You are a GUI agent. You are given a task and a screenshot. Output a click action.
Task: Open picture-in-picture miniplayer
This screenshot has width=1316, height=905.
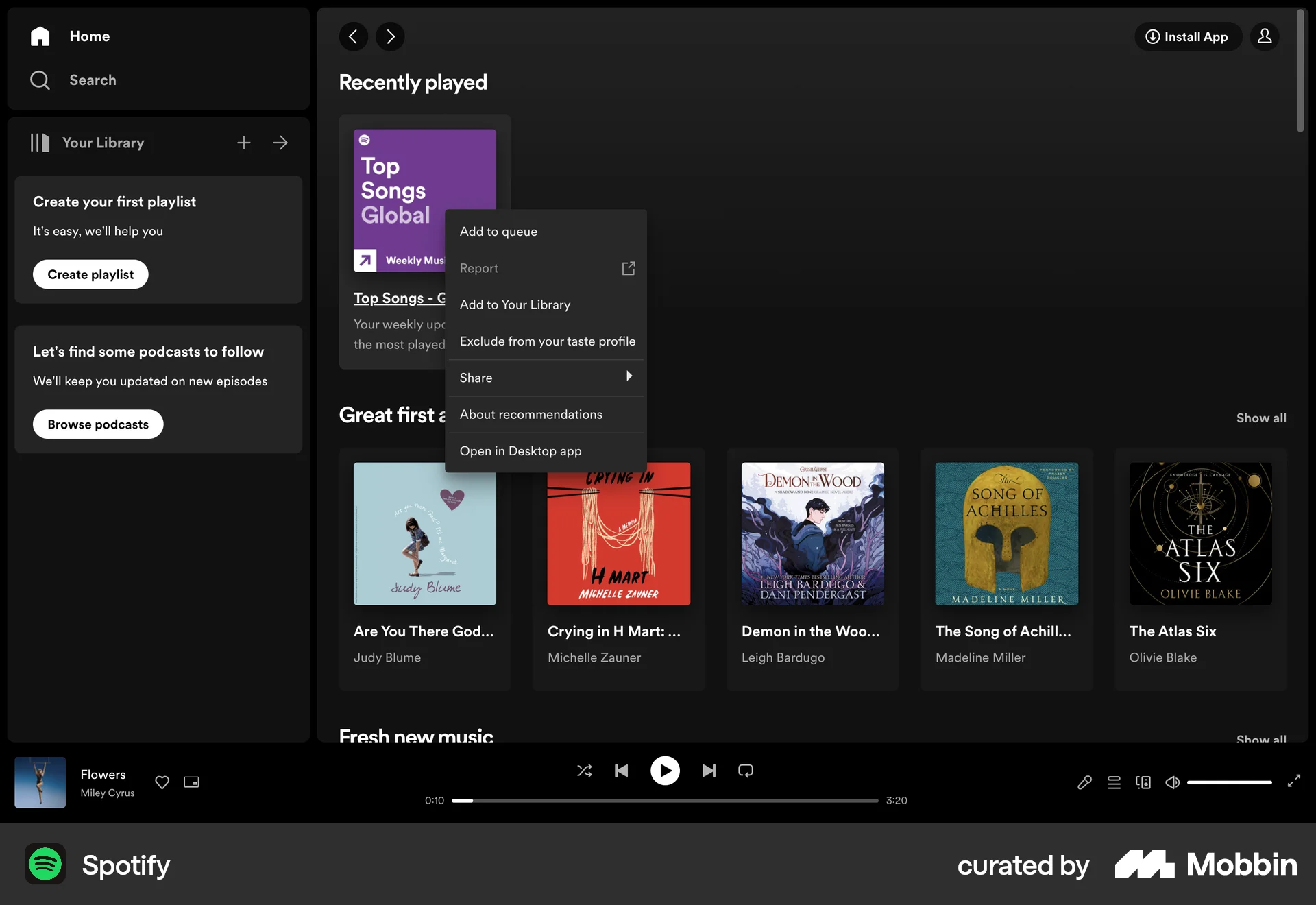coord(191,782)
